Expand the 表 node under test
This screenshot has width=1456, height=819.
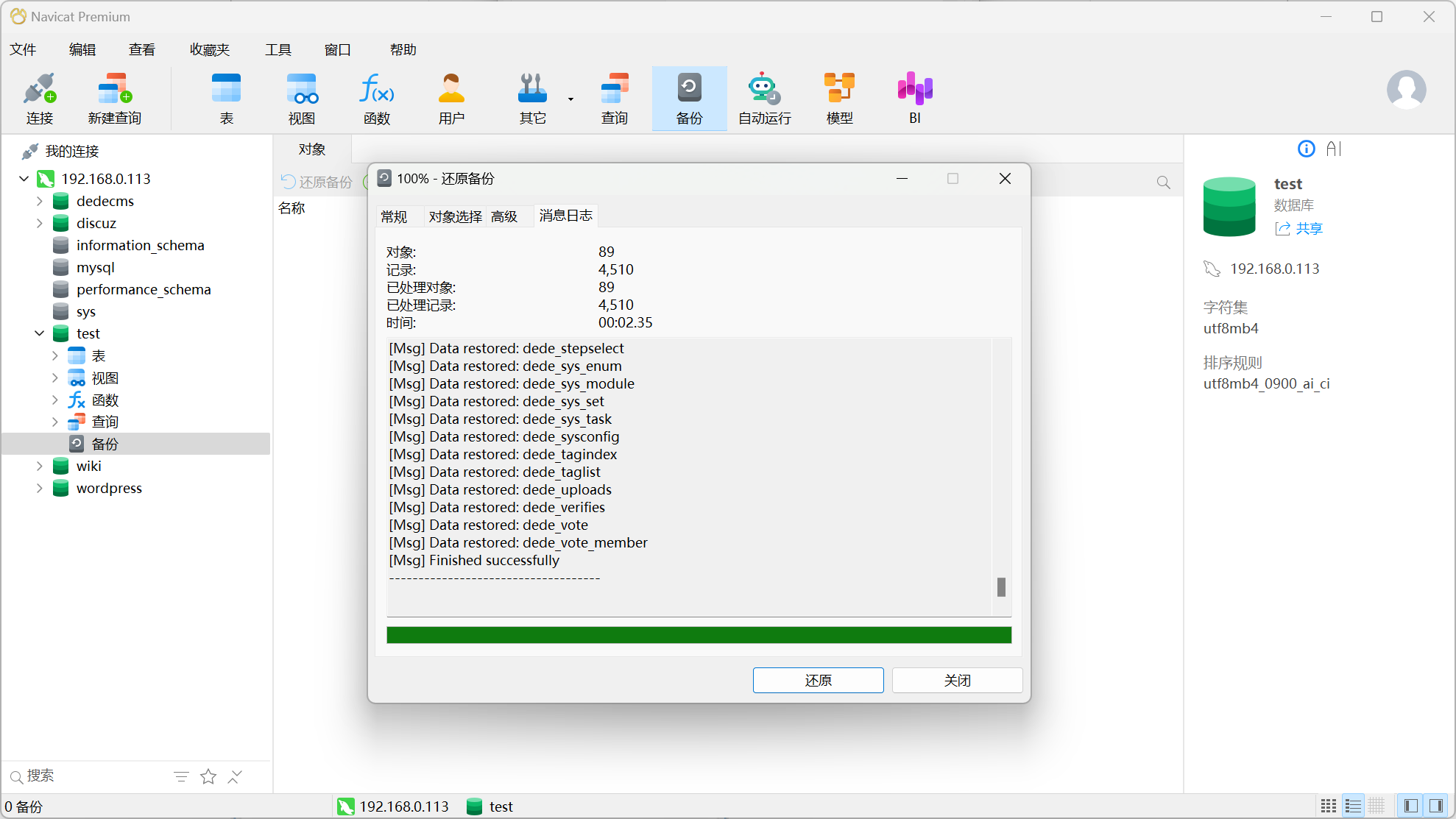click(55, 355)
